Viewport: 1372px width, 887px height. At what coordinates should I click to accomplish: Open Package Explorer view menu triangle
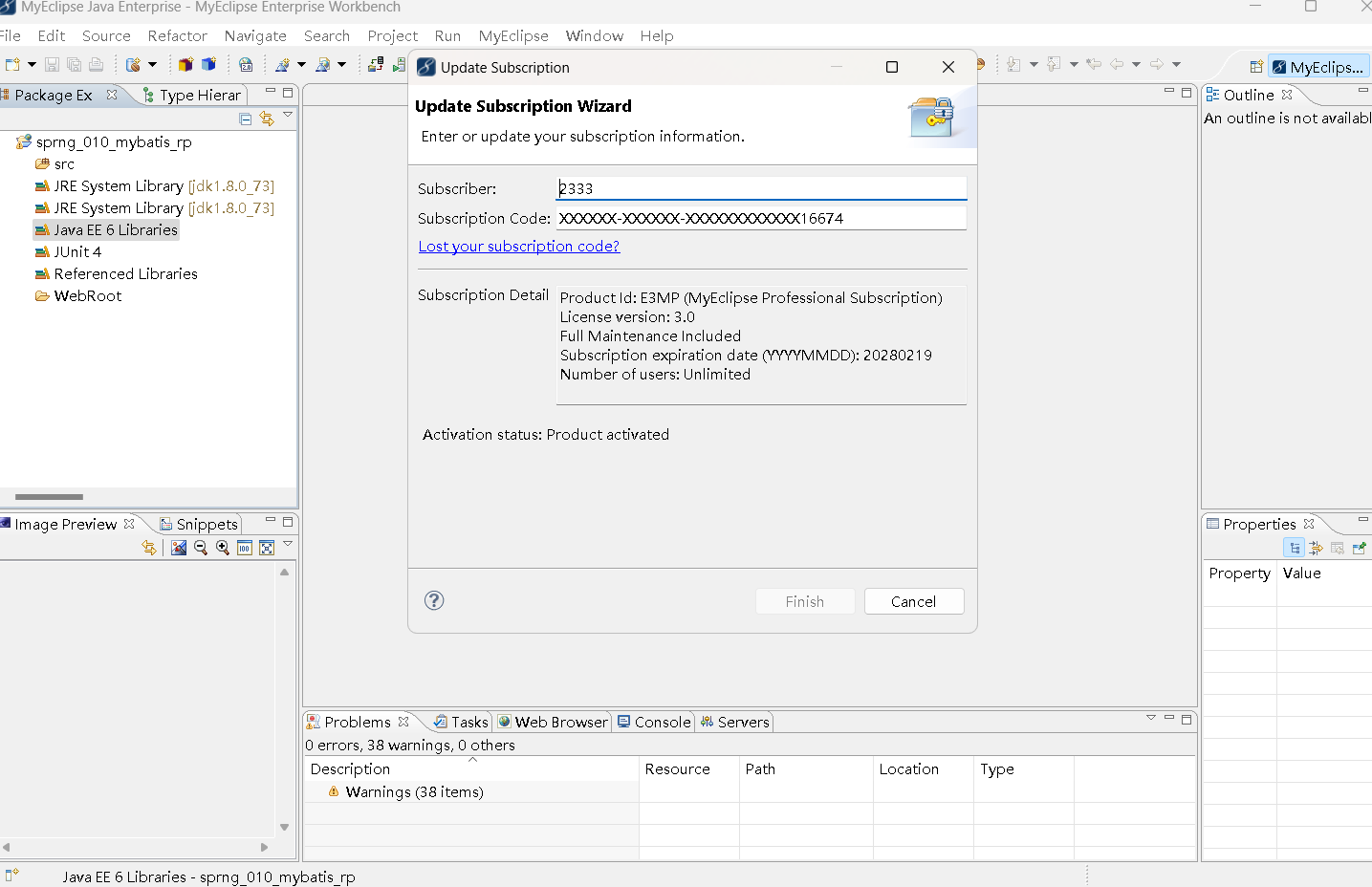[288, 115]
